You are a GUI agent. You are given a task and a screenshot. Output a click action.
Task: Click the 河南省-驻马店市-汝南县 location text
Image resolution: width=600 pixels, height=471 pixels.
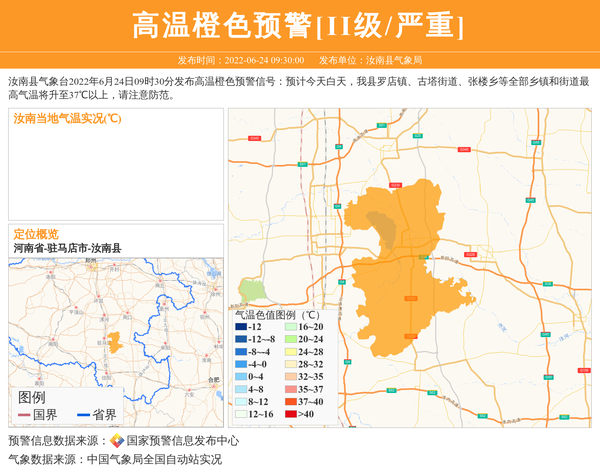67,247
